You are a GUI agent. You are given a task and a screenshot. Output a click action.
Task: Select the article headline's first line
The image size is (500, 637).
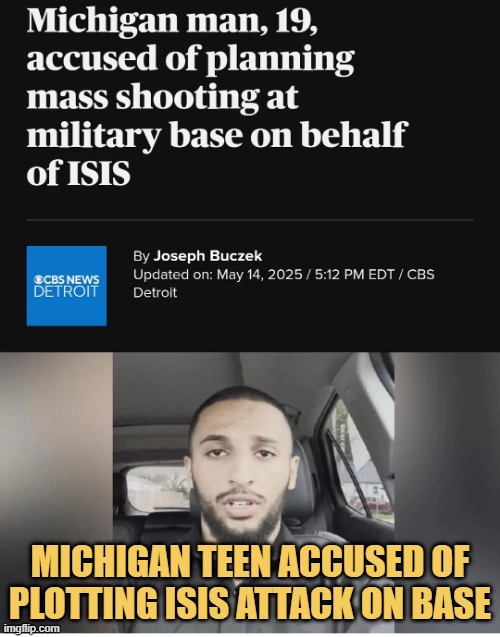172,21
